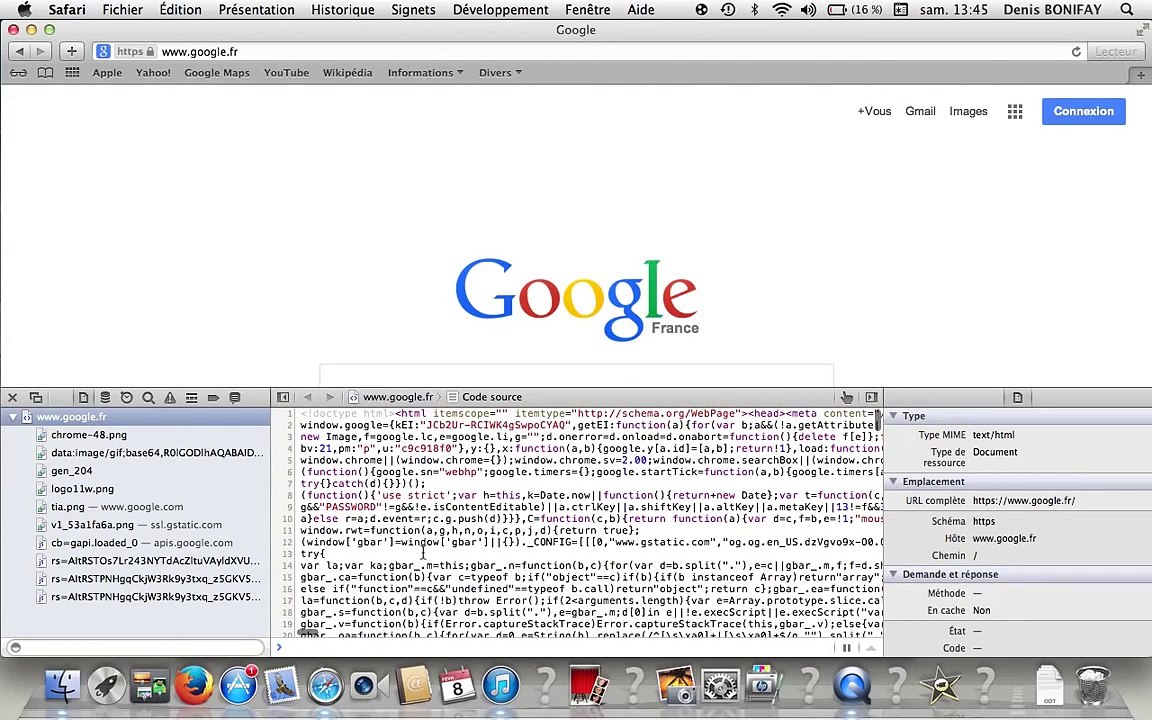Open the Yahoo! bookmark
This screenshot has height=720, width=1152.
pos(153,73)
